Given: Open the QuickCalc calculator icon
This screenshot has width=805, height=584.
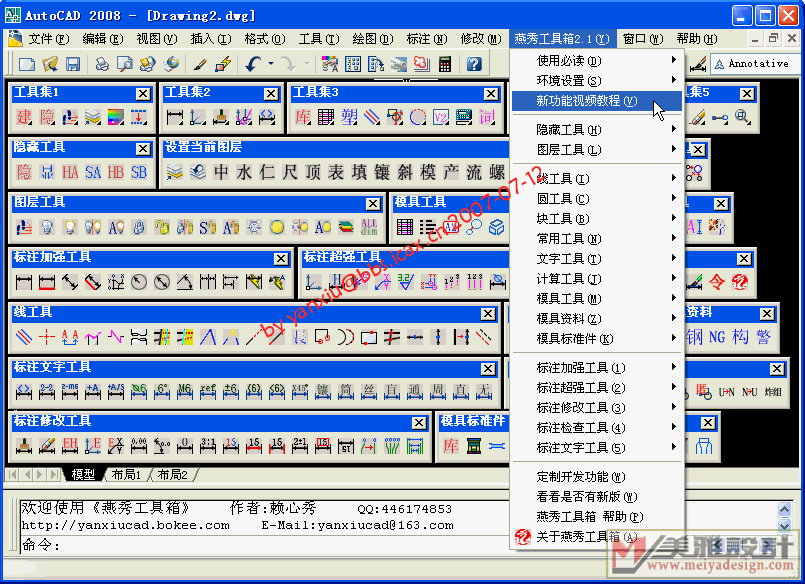Looking at the screenshot, I should 445,64.
